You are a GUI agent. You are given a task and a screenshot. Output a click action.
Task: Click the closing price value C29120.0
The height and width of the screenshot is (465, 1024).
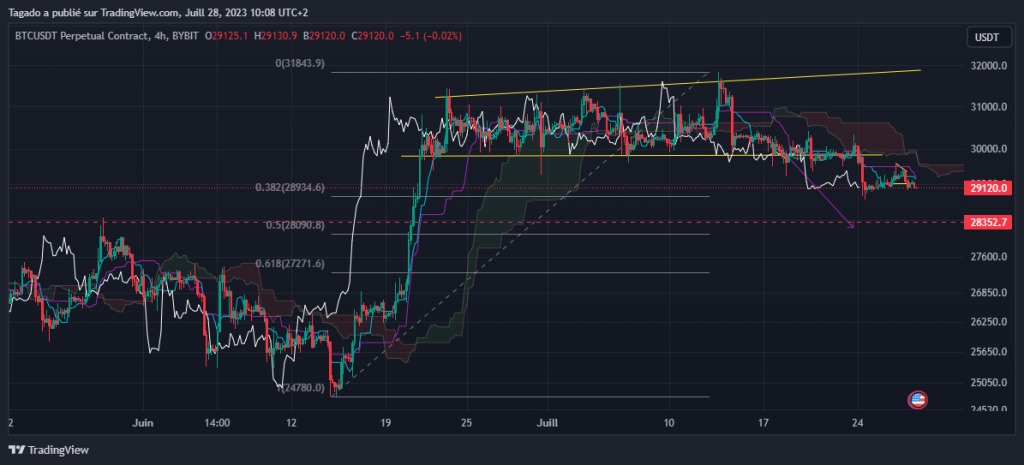373,36
